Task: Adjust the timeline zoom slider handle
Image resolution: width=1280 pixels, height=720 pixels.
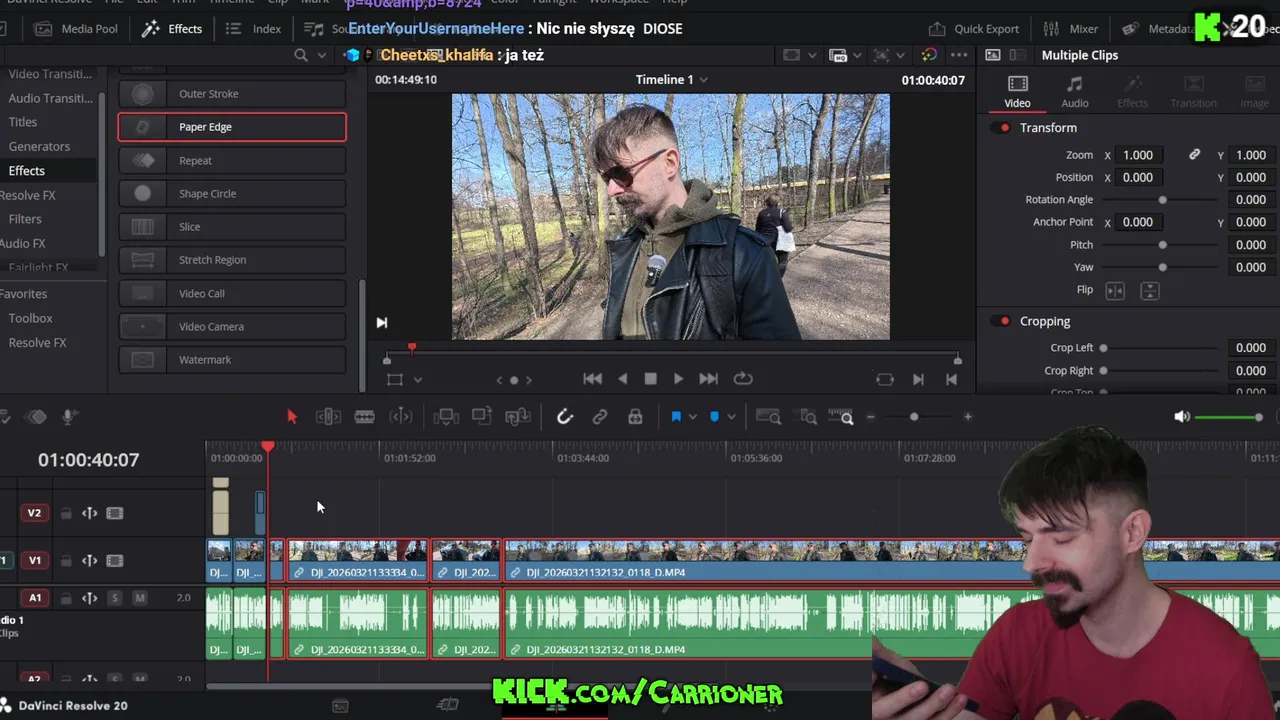Action: [914, 417]
